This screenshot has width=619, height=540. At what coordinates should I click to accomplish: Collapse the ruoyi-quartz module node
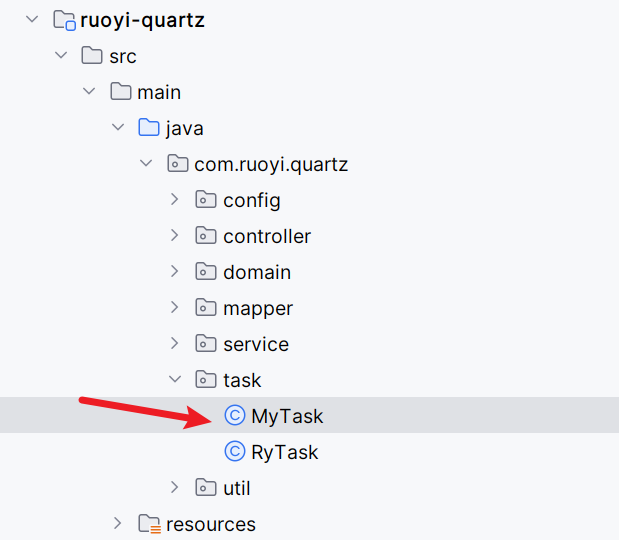(x=31, y=20)
